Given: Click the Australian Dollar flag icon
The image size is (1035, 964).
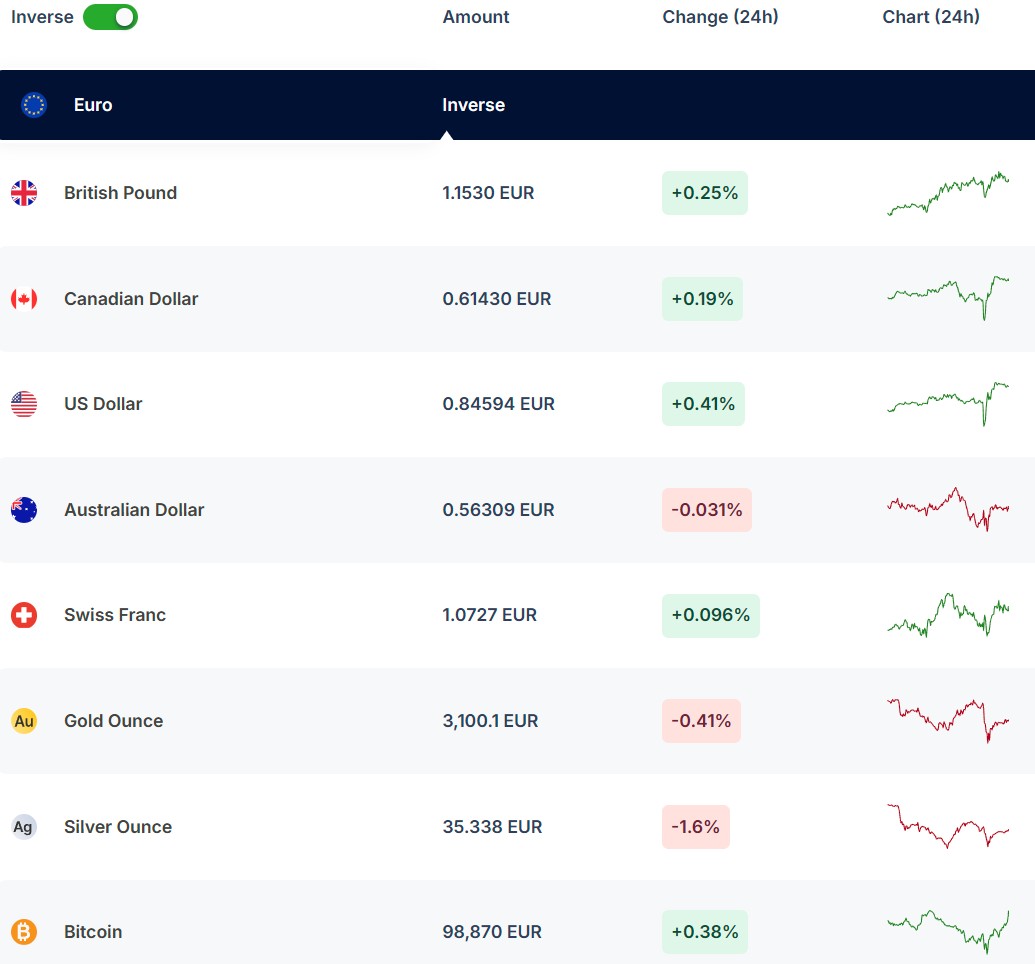Looking at the screenshot, I should point(24,510).
